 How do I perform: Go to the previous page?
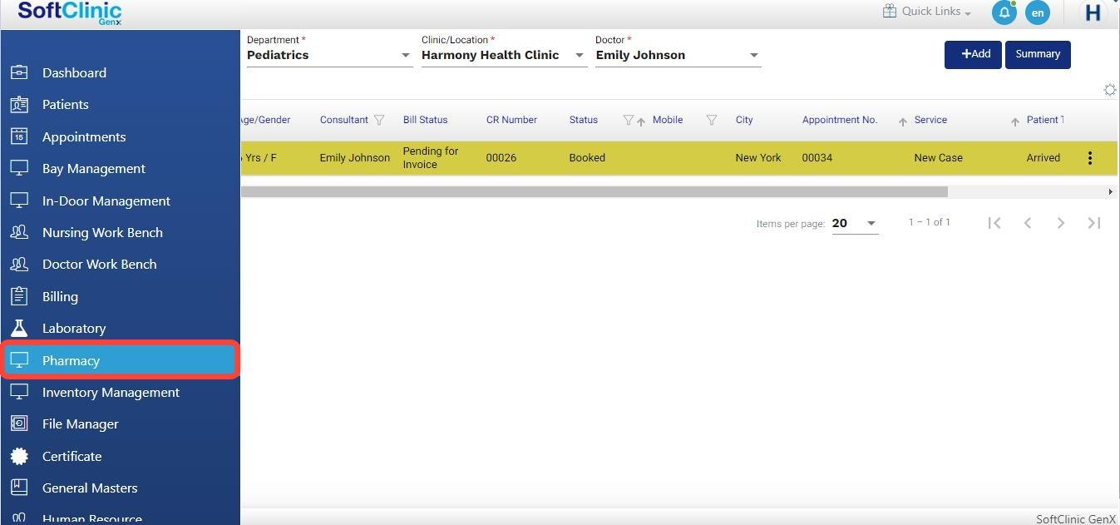click(1027, 223)
